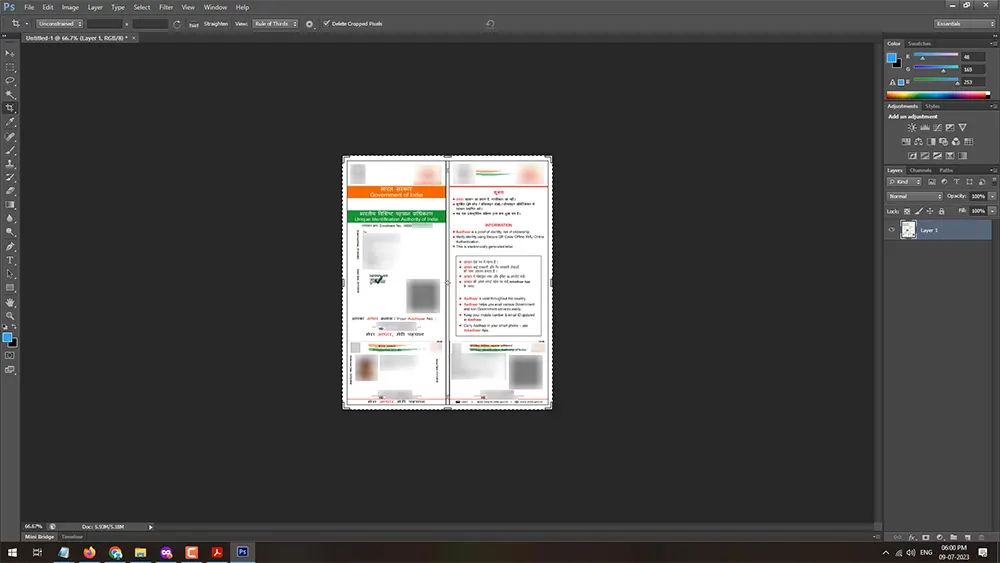Open the Rule of Thirds overlay dropdown
This screenshot has width=1000, height=563.
(x=276, y=24)
